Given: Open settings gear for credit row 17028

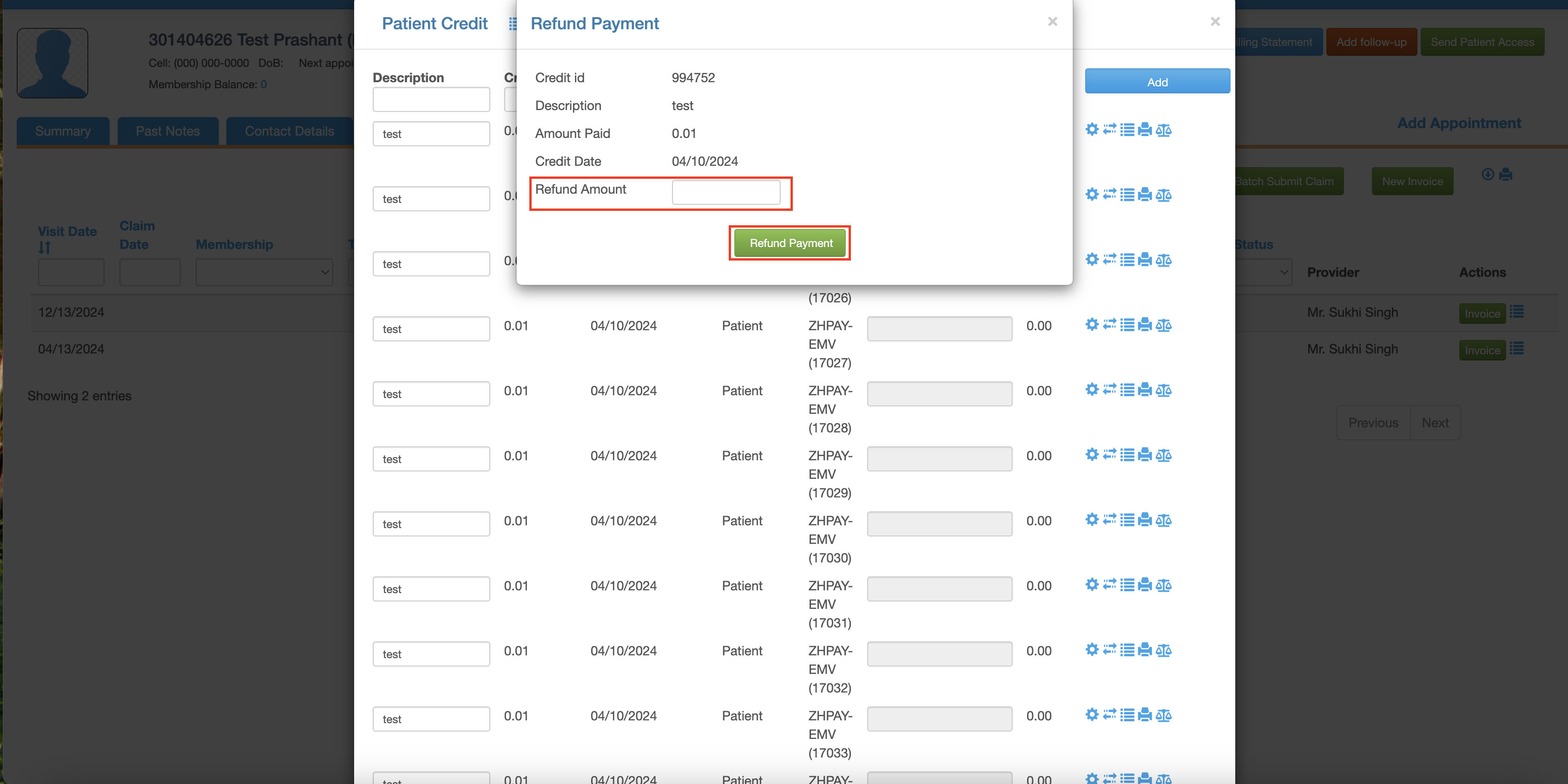Looking at the screenshot, I should pyautogui.click(x=1092, y=389).
